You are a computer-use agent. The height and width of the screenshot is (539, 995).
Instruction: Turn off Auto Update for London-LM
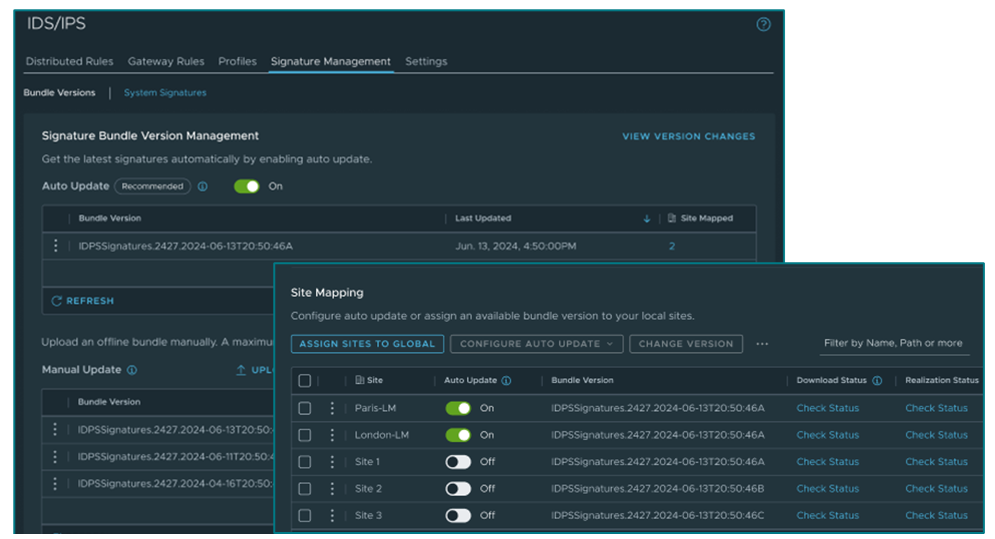click(458, 435)
